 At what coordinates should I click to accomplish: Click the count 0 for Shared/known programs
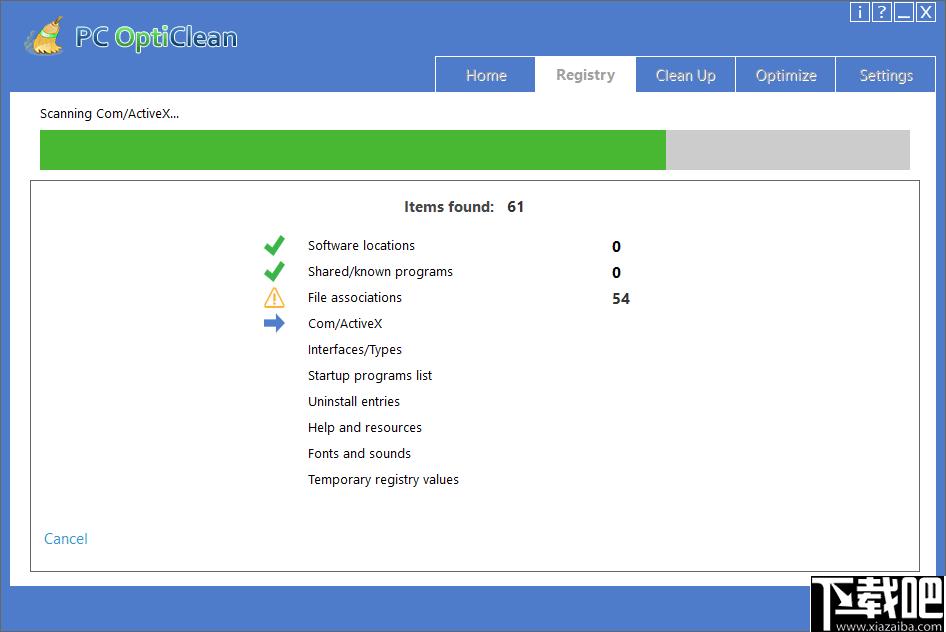[616, 273]
